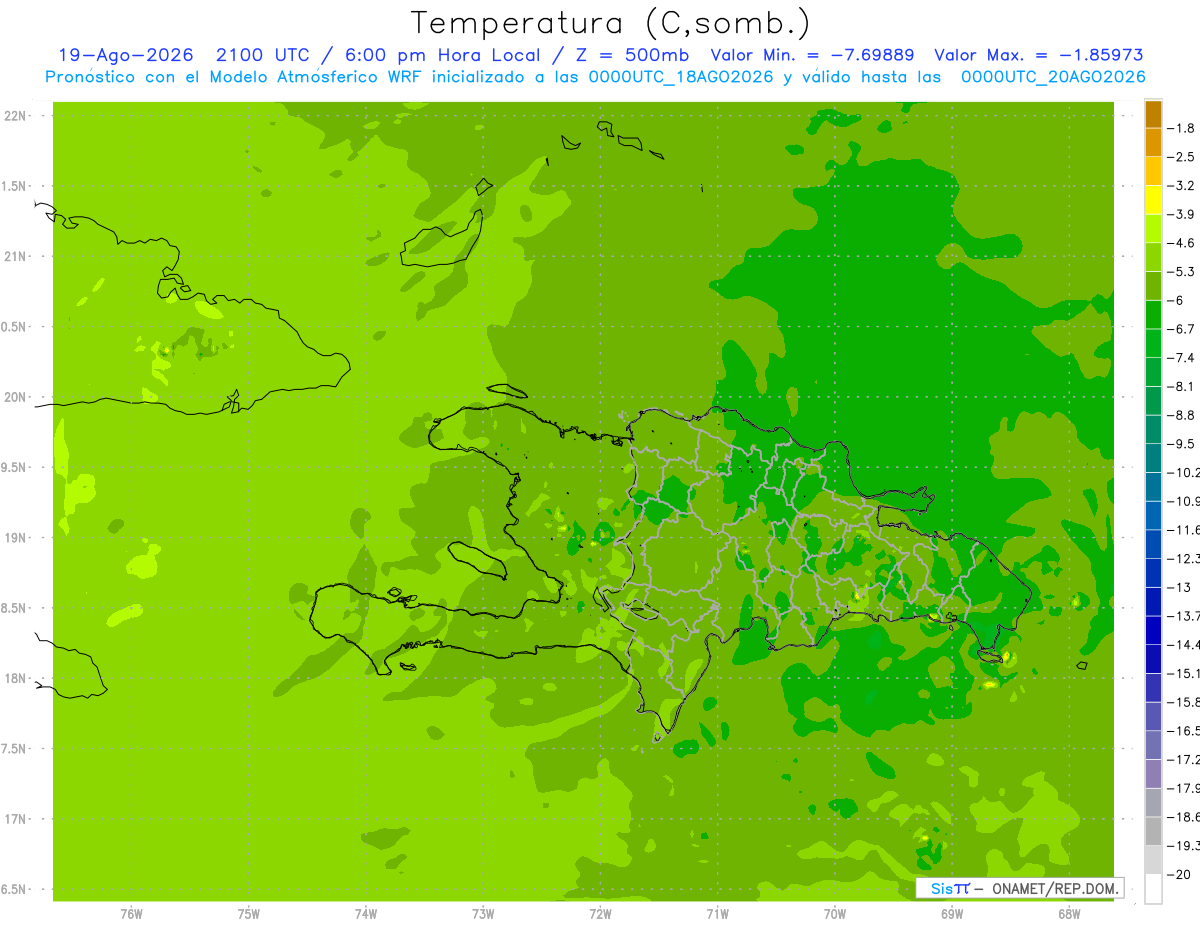Click the "73W" longitude label

click(x=483, y=914)
